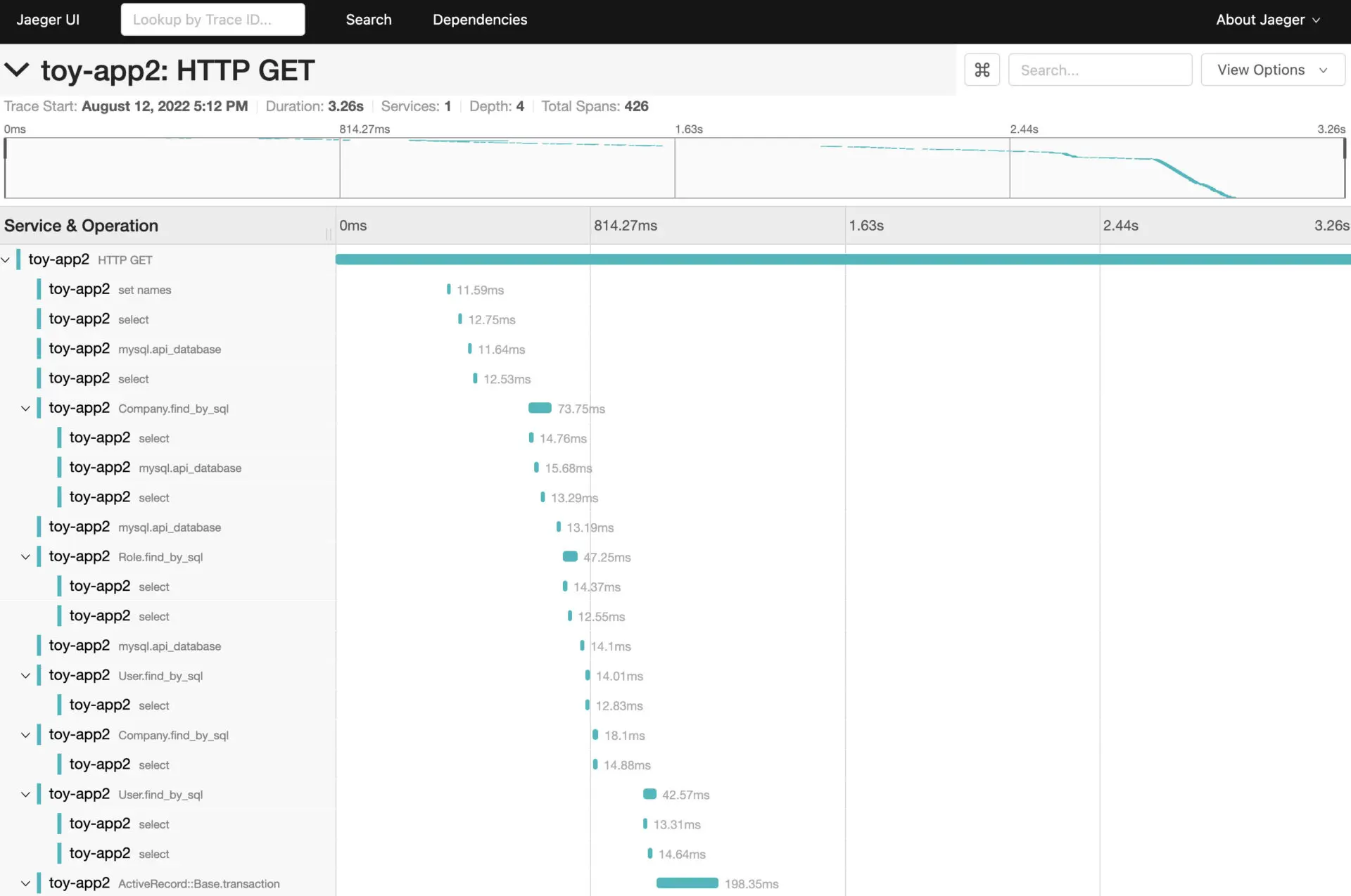Screen dimensions: 1351x896
Task: Click the root HTTP GET span bar
Action: pos(842,260)
